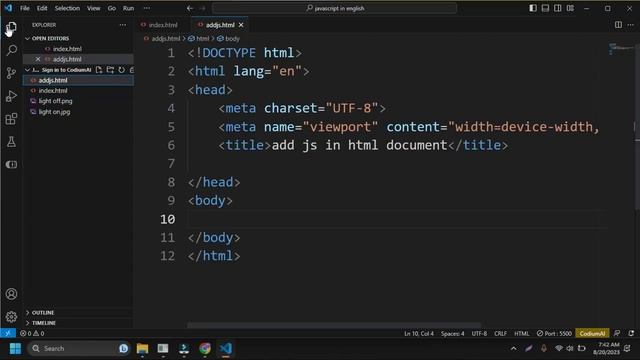The width and height of the screenshot is (640, 360).
Task: Collapse the project folder section
Action: (27, 70)
